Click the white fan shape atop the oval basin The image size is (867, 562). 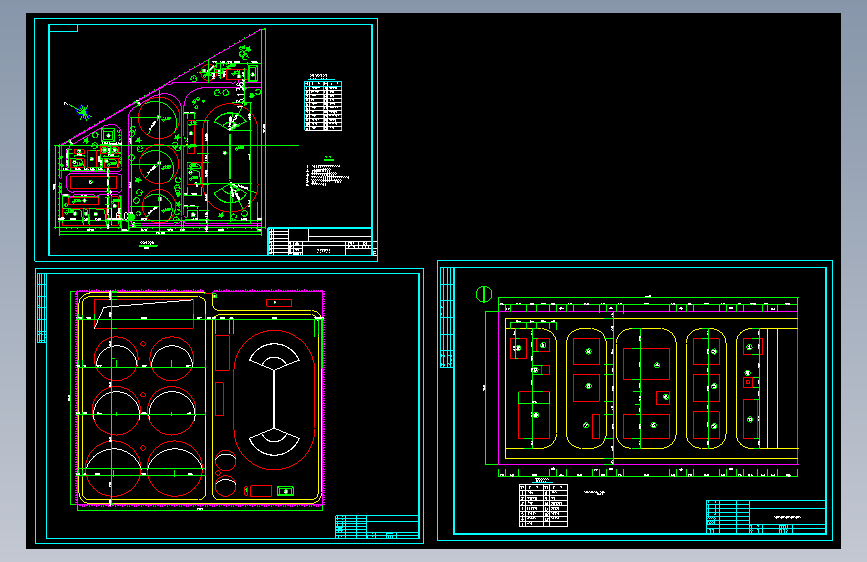click(274, 356)
